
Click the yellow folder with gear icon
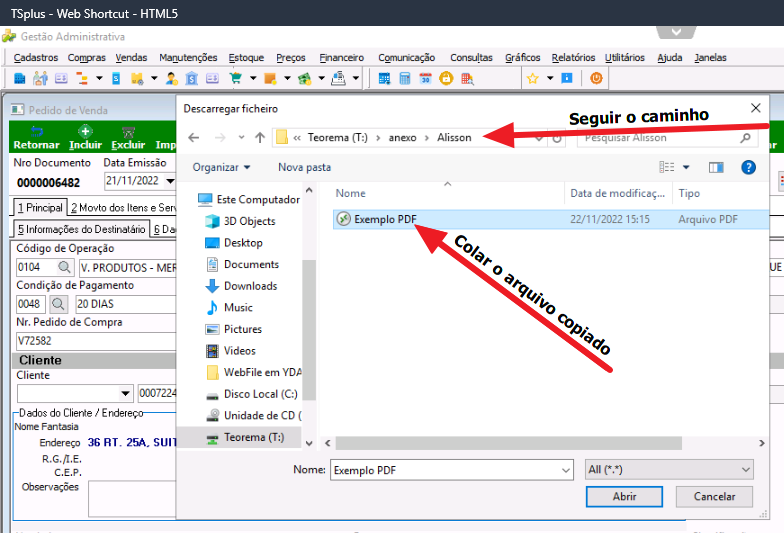click(x=137, y=78)
